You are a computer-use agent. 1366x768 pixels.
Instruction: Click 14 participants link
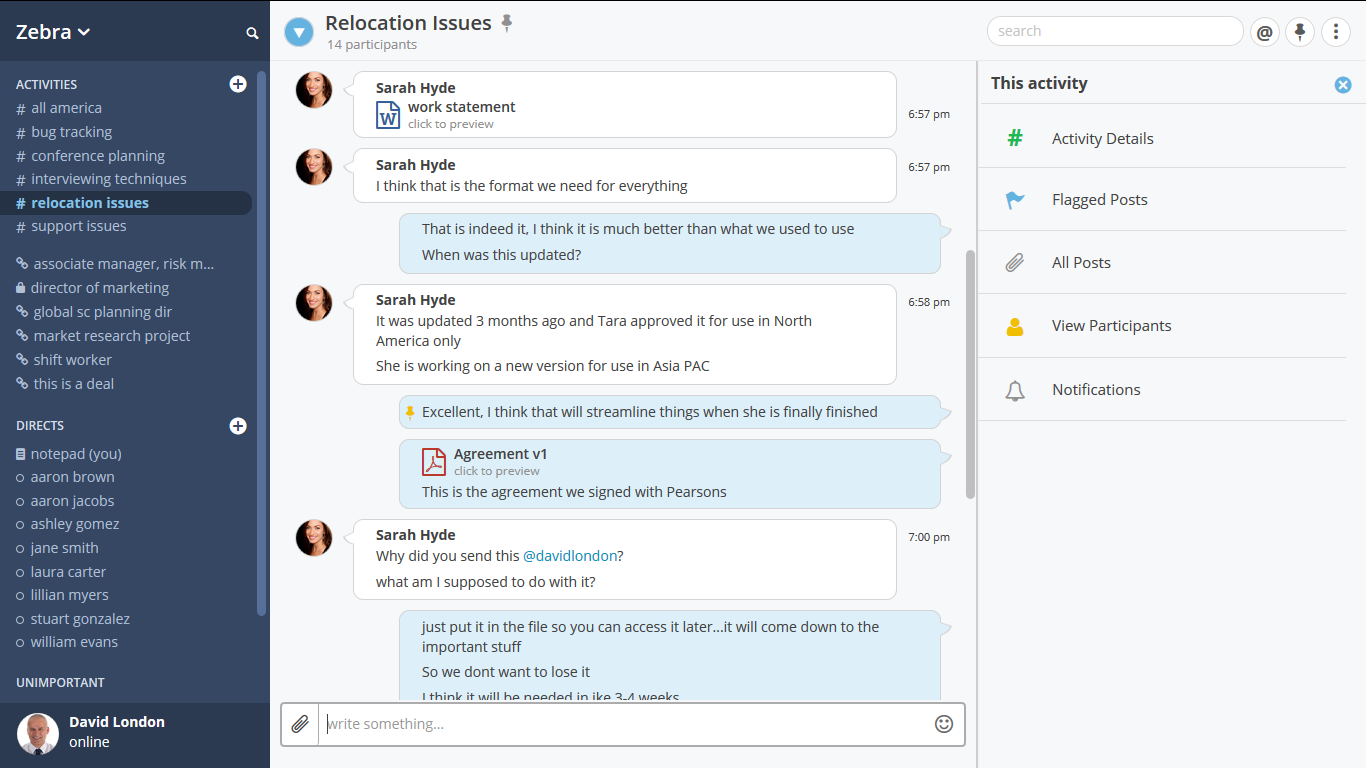[372, 45]
